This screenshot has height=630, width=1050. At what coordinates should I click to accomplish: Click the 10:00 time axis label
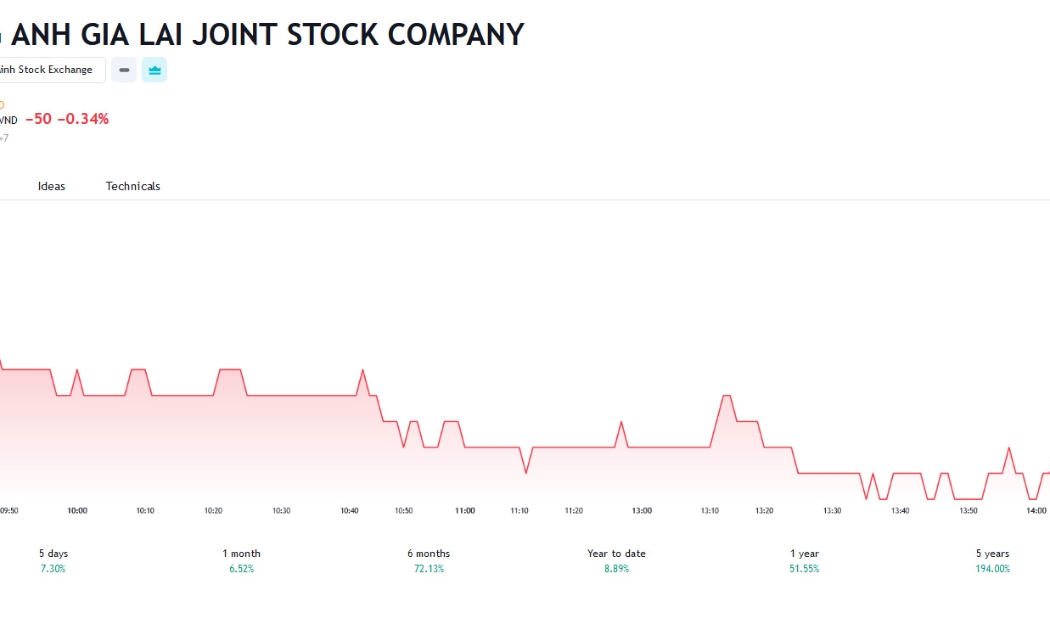click(77, 511)
